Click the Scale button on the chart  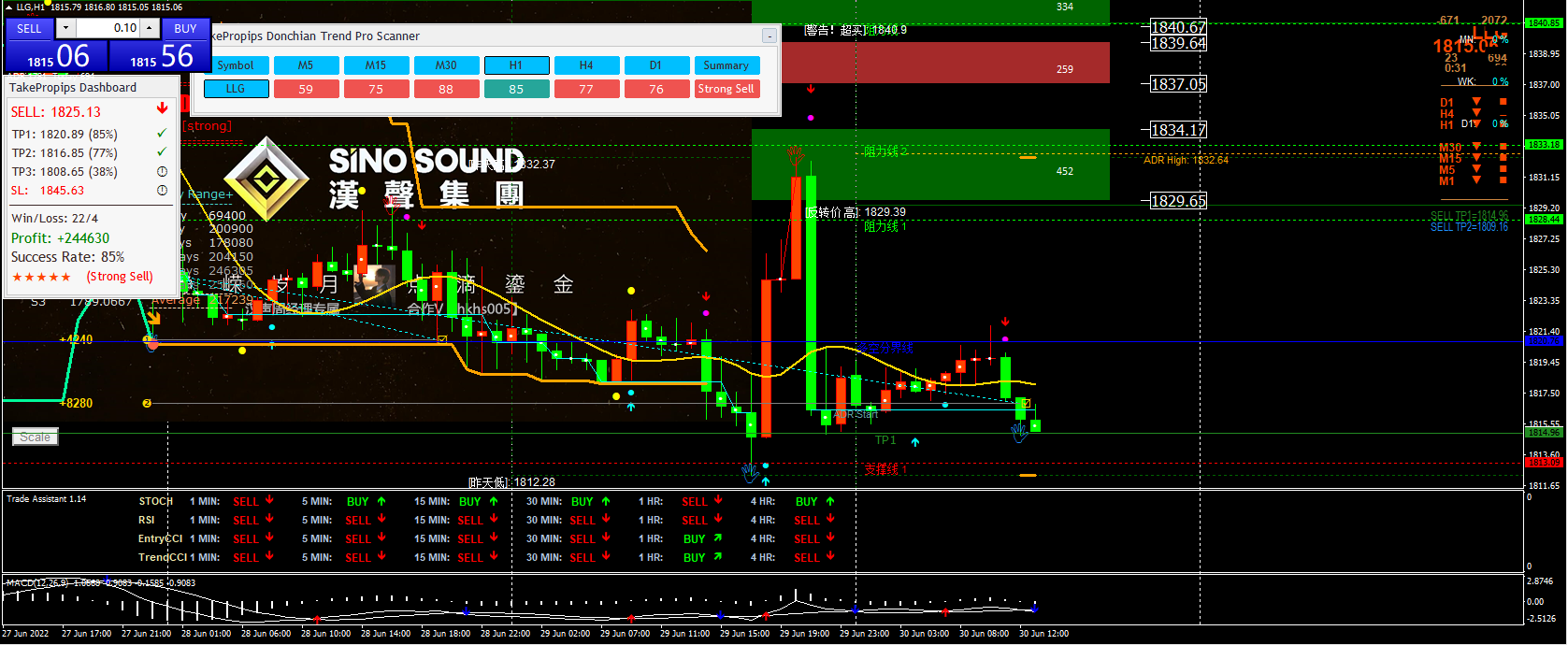coord(36,437)
